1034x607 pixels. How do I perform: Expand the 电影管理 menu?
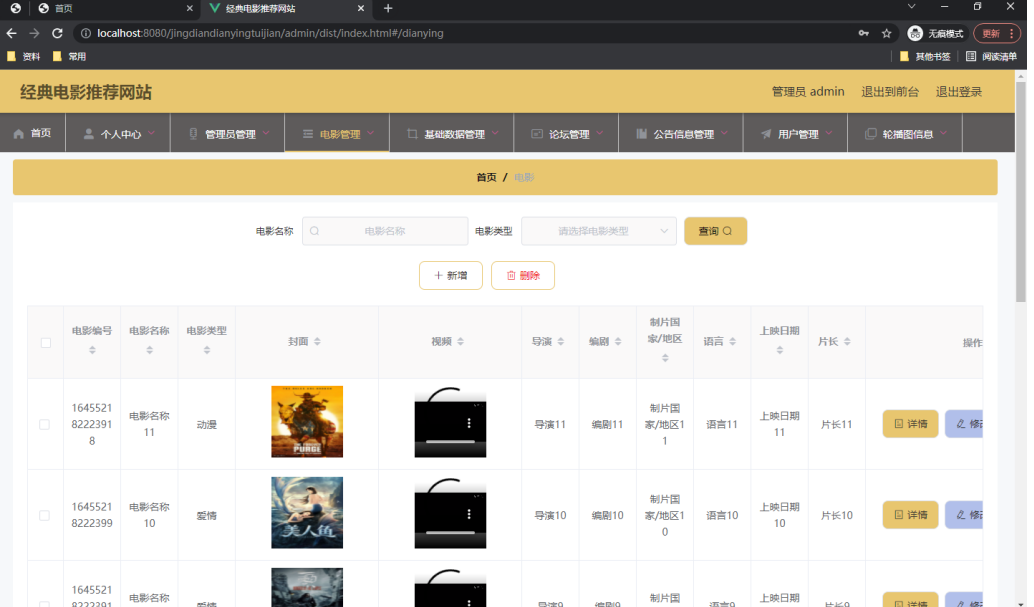click(x=337, y=133)
